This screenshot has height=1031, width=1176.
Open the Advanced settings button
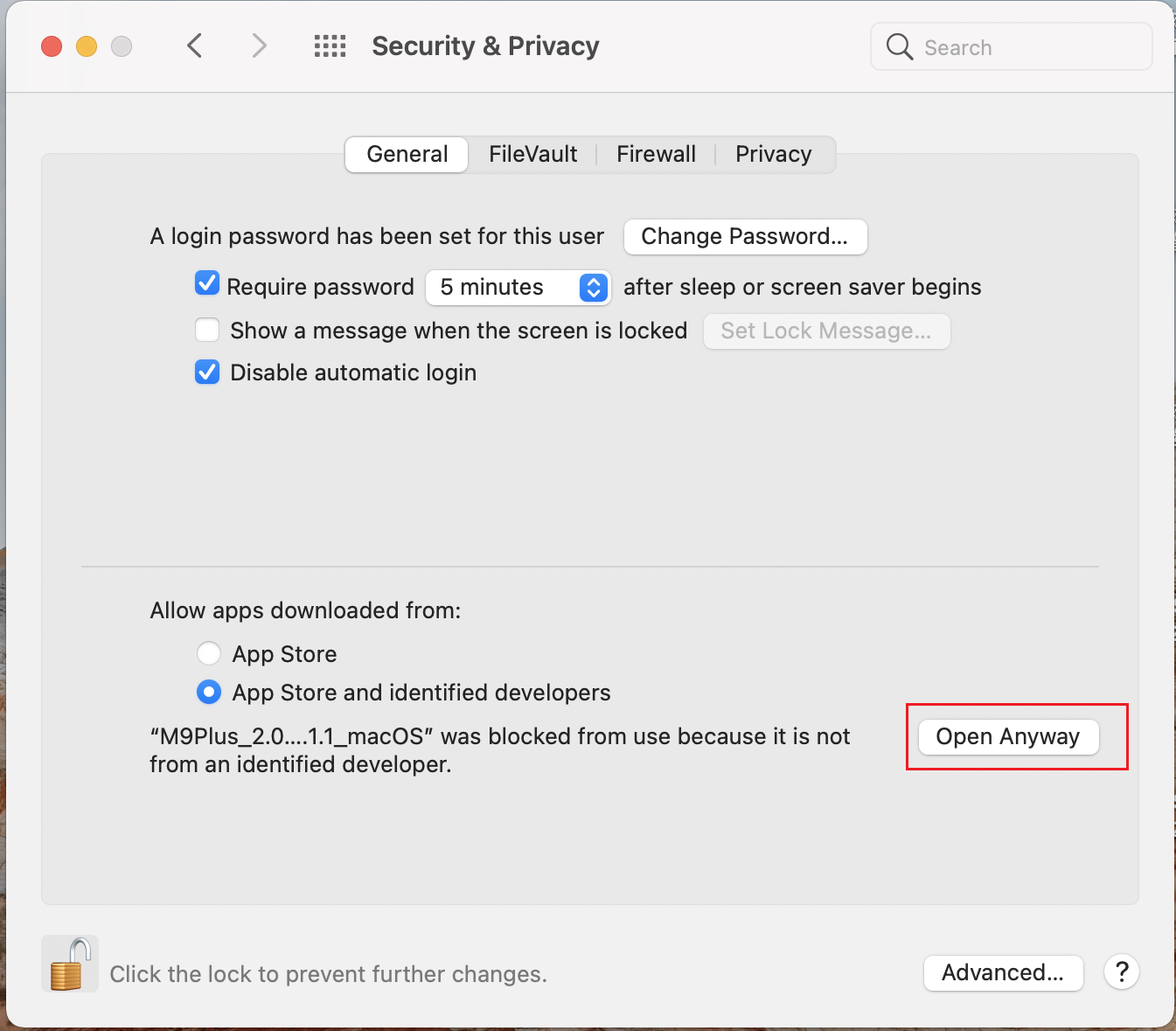pyautogui.click(x=1003, y=972)
